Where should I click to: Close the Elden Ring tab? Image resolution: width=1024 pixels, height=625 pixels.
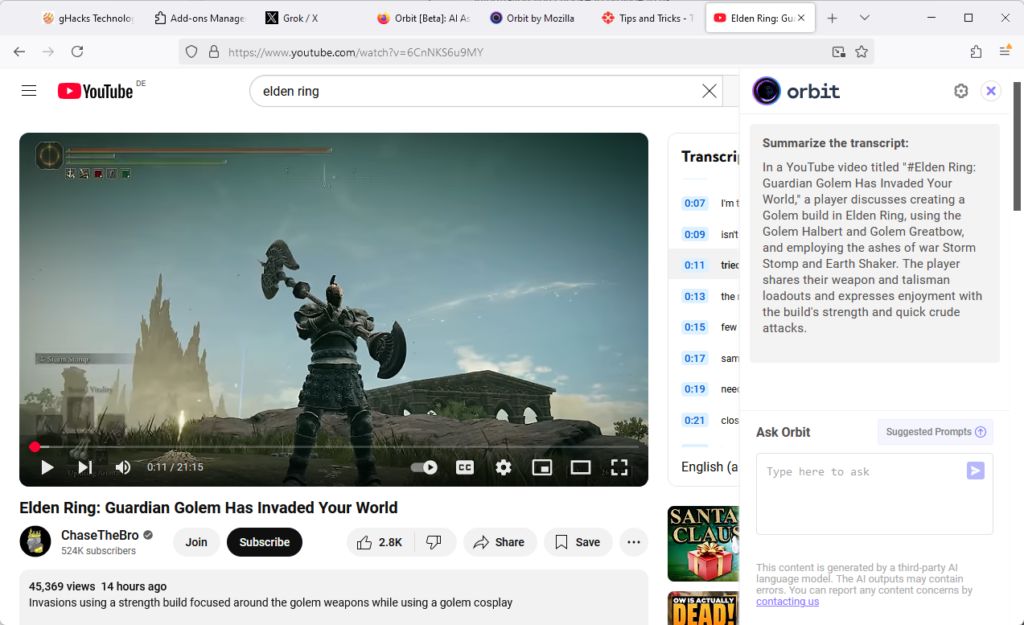(801, 18)
